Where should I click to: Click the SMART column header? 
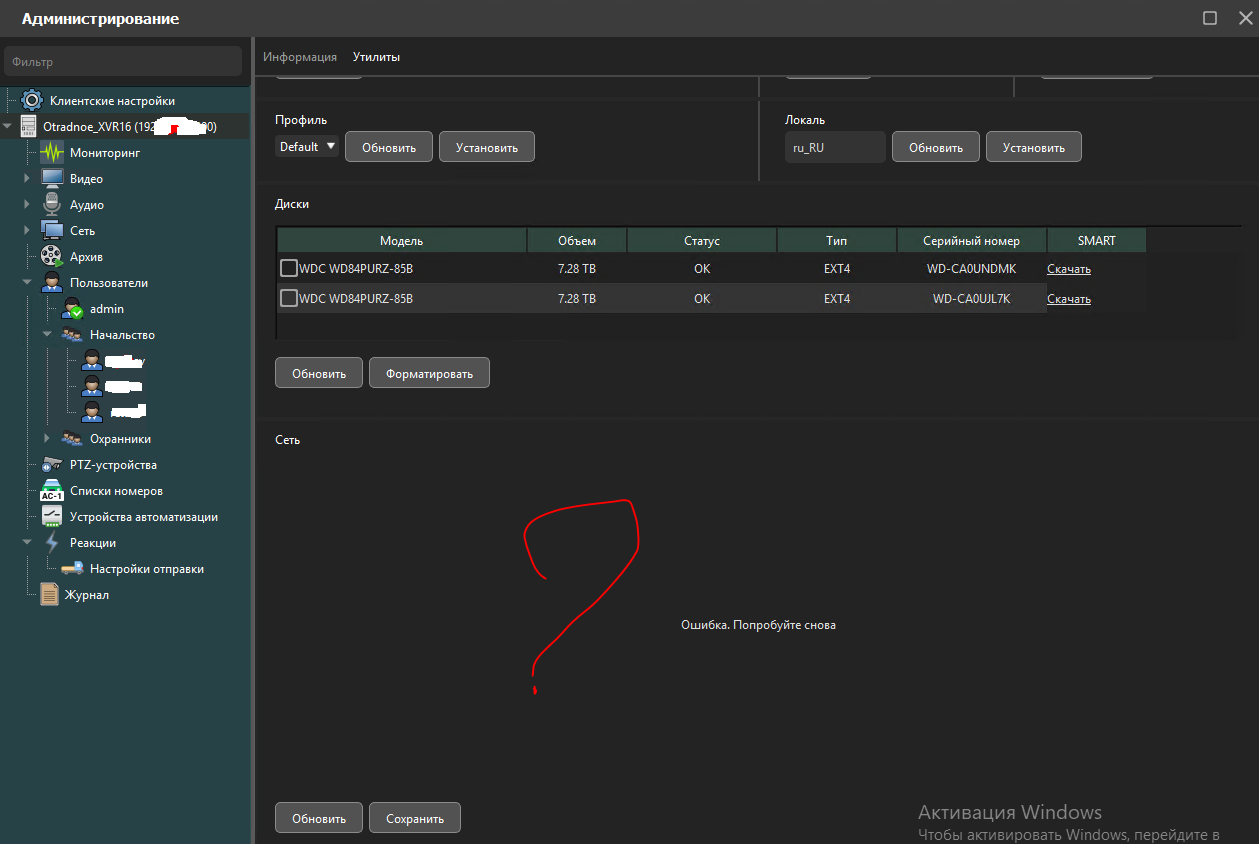1097,240
